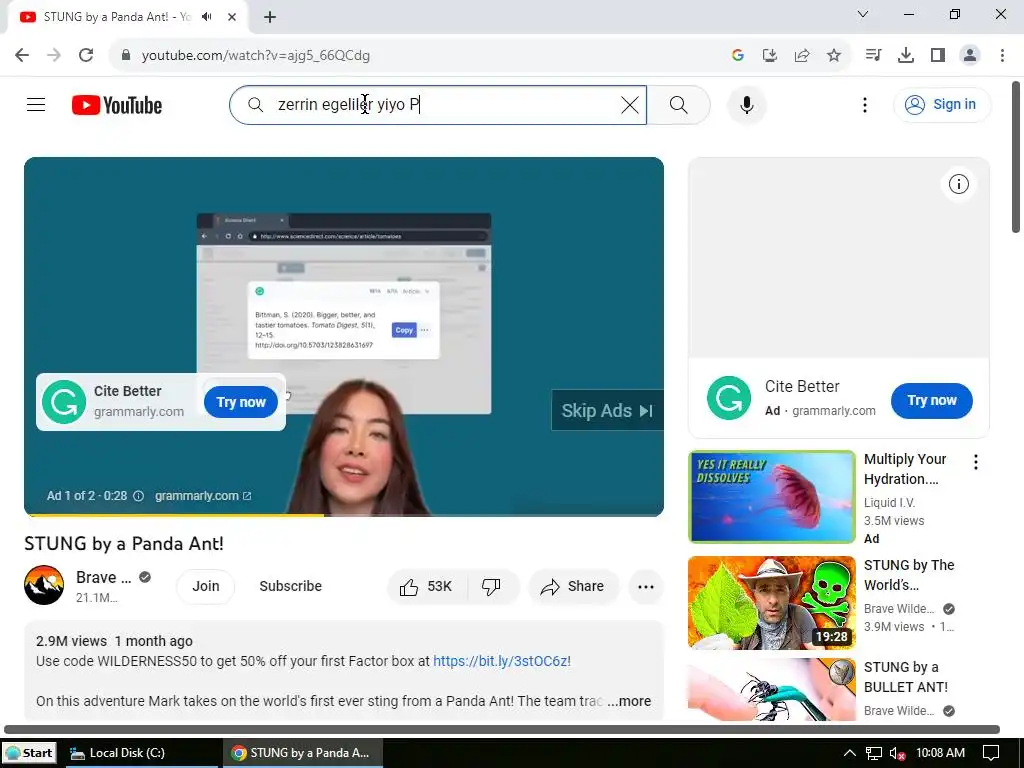Open Multiply Your Hydration ad thumbnail

tap(771, 496)
